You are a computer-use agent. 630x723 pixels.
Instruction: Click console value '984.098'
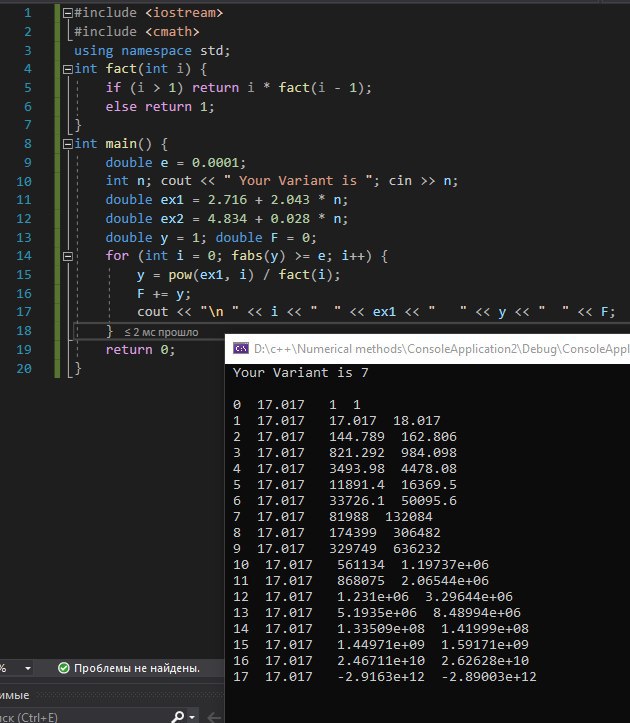(x=429, y=453)
